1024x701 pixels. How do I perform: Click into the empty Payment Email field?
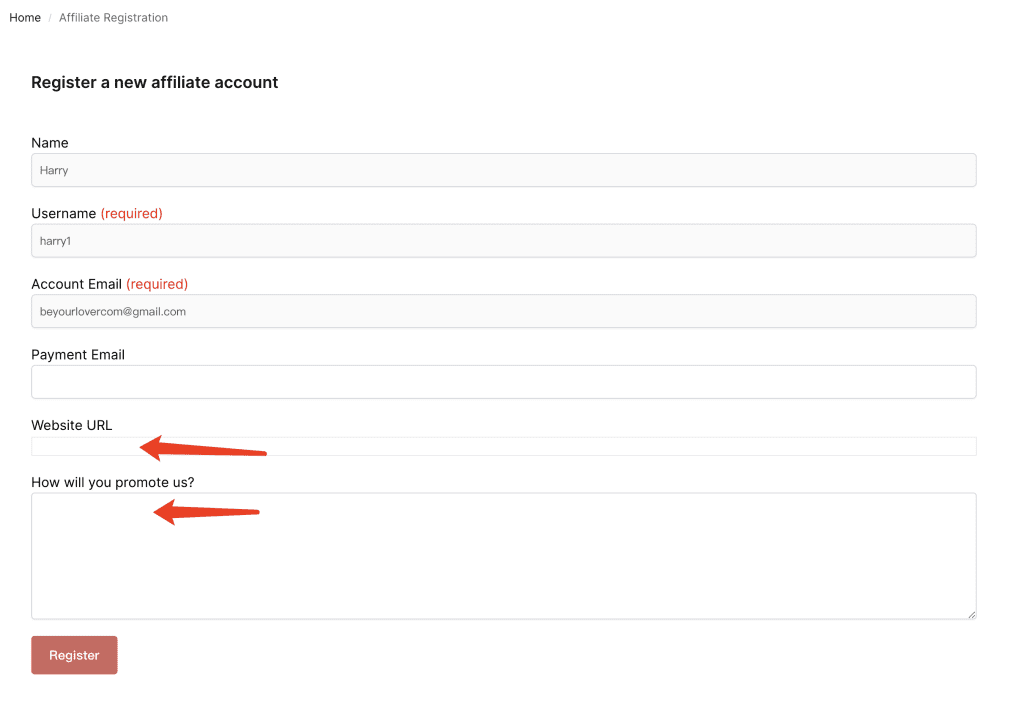click(x=503, y=382)
